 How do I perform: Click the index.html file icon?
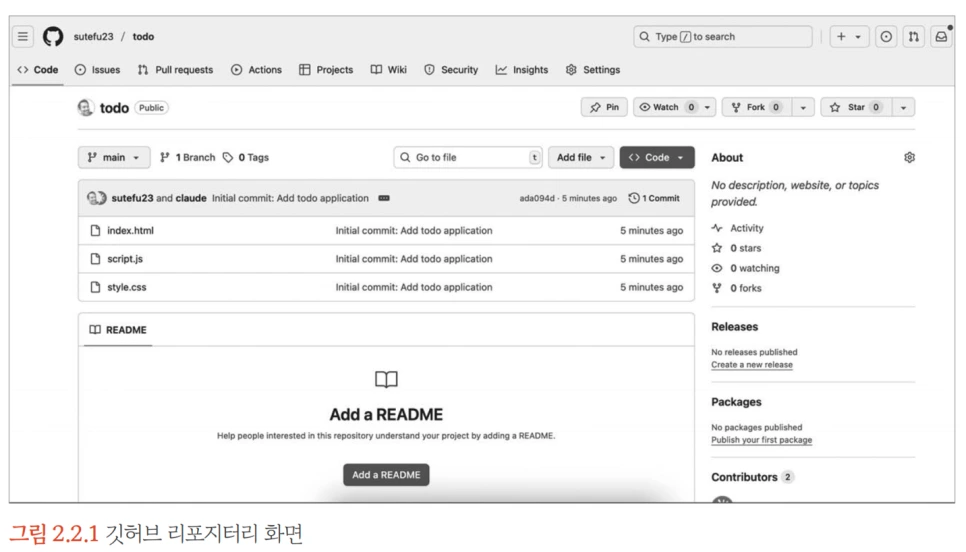tap(95, 230)
